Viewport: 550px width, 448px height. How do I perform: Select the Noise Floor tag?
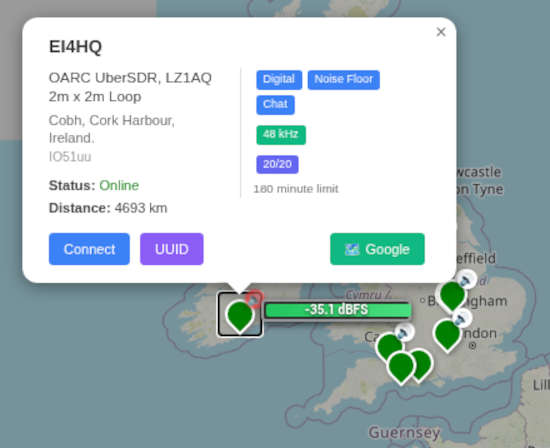click(x=344, y=80)
